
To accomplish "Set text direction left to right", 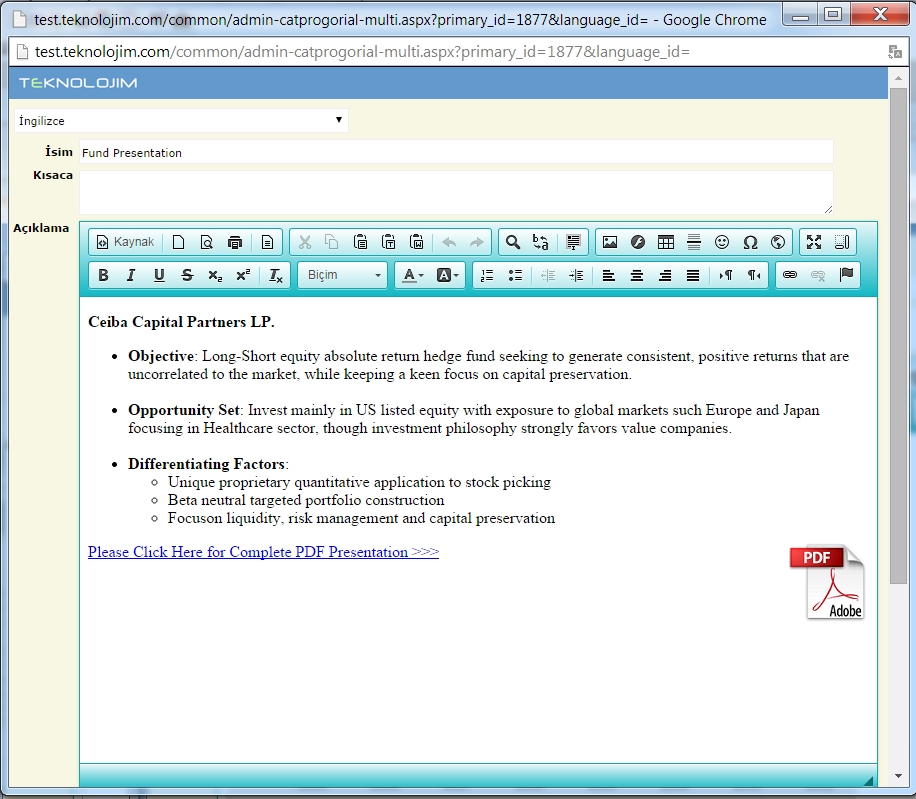I will click(726, 275).
